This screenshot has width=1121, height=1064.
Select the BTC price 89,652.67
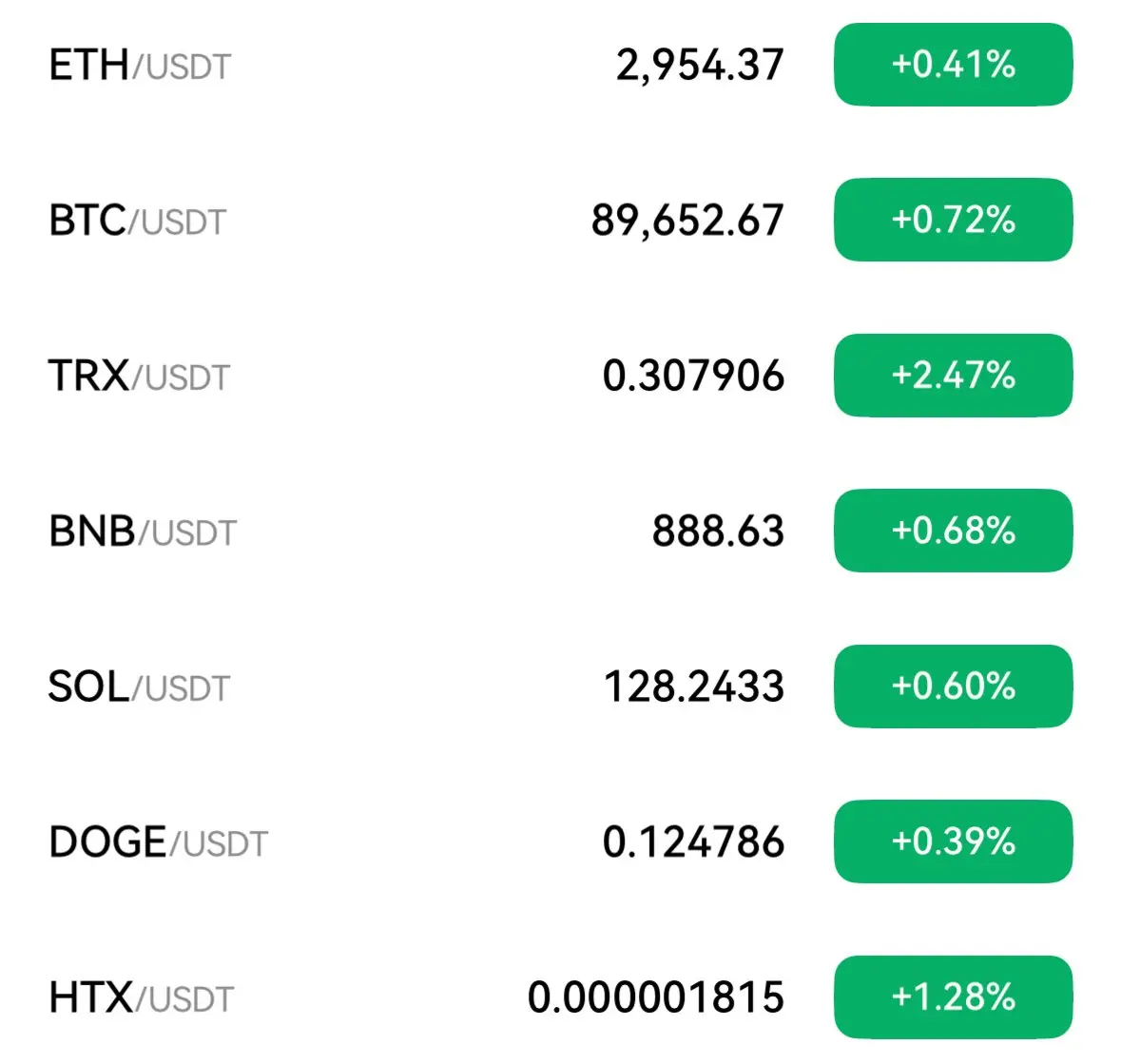pyautogui.click(x=687, y=221)
